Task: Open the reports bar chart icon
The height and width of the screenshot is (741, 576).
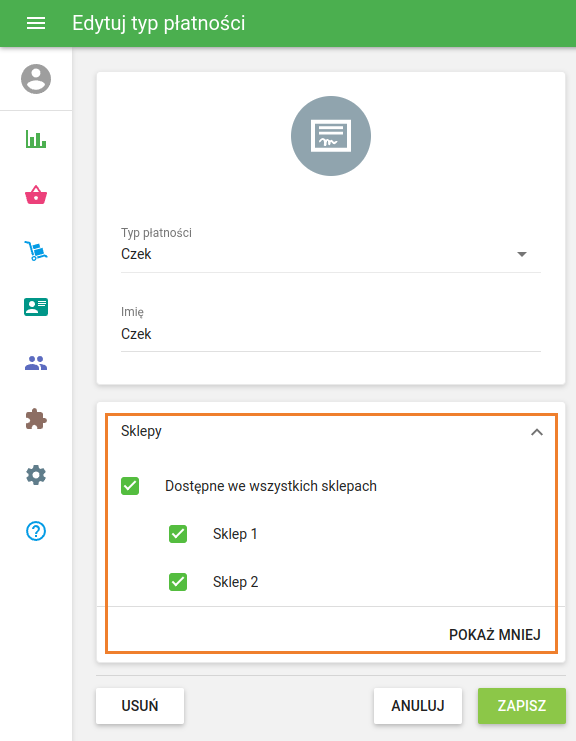Action: (x=36, y=139)
